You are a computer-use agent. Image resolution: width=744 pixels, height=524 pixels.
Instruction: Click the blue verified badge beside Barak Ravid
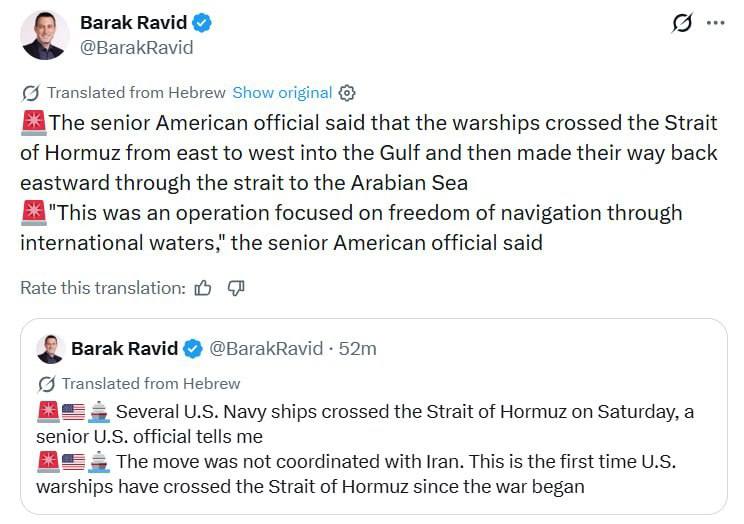coord(203,24)
